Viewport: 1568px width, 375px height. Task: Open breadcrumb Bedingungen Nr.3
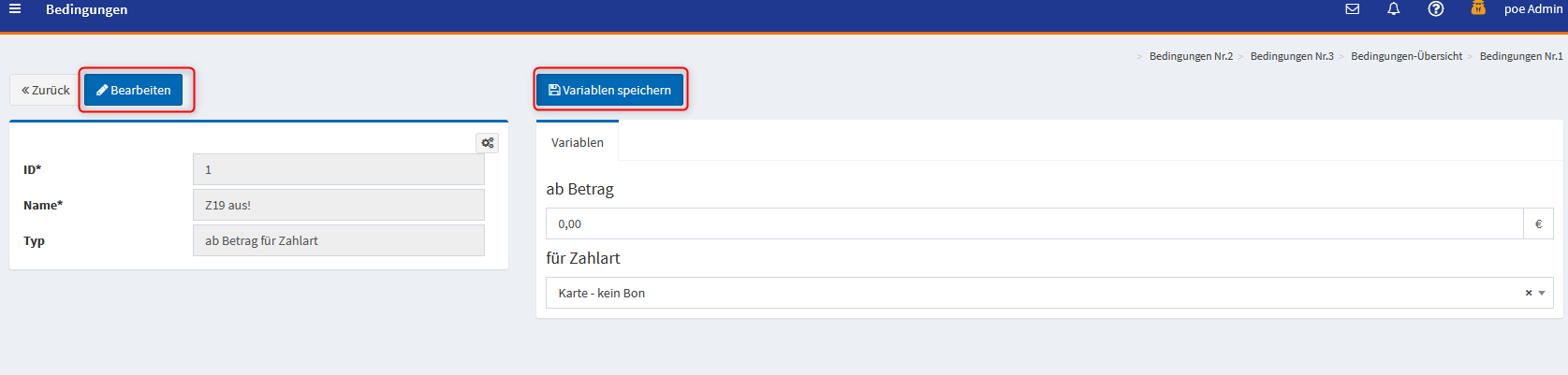1292,56
